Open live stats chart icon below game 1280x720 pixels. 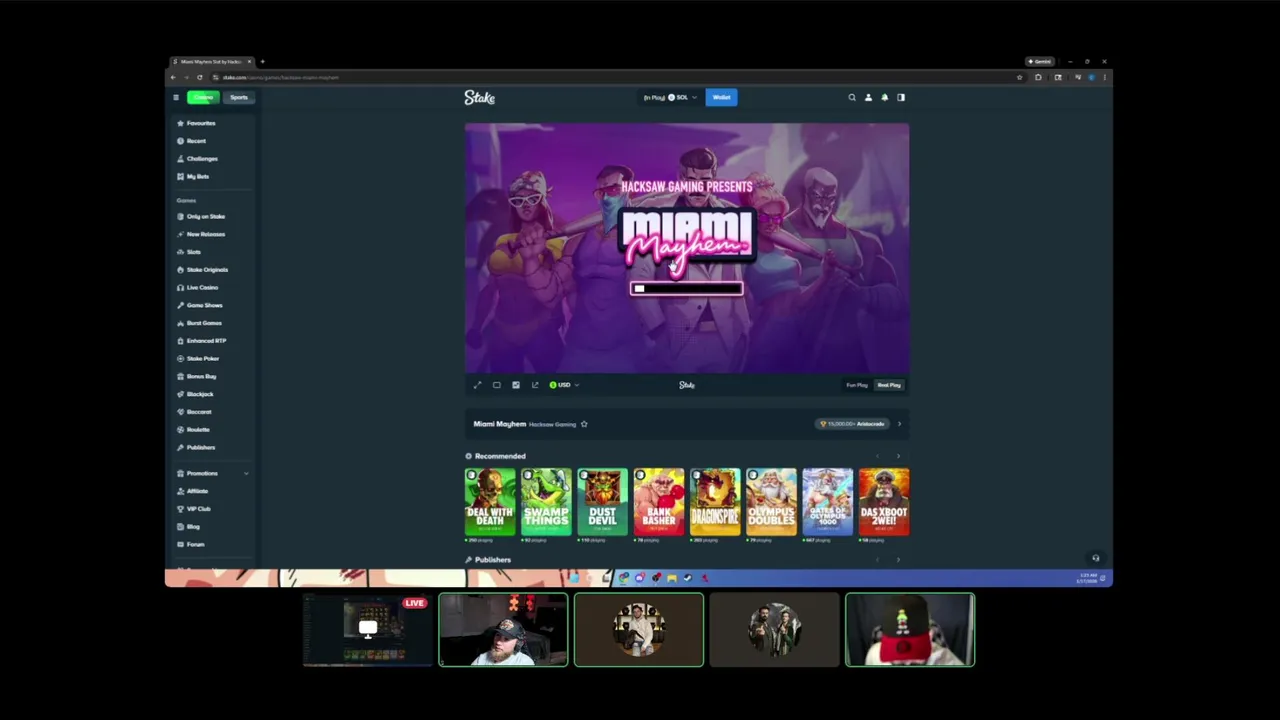[516, 385]
